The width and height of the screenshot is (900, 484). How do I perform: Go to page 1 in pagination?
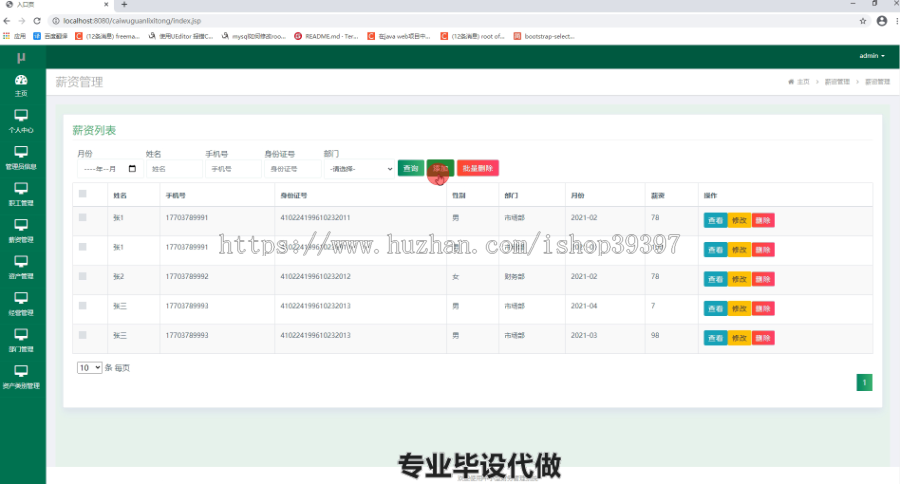pyautogui.click(x=864, y=382)
